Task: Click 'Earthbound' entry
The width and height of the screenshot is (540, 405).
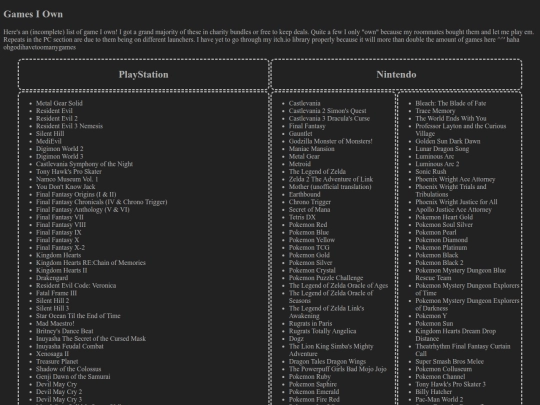Action: pyautogui.click(x=304, y=194)
